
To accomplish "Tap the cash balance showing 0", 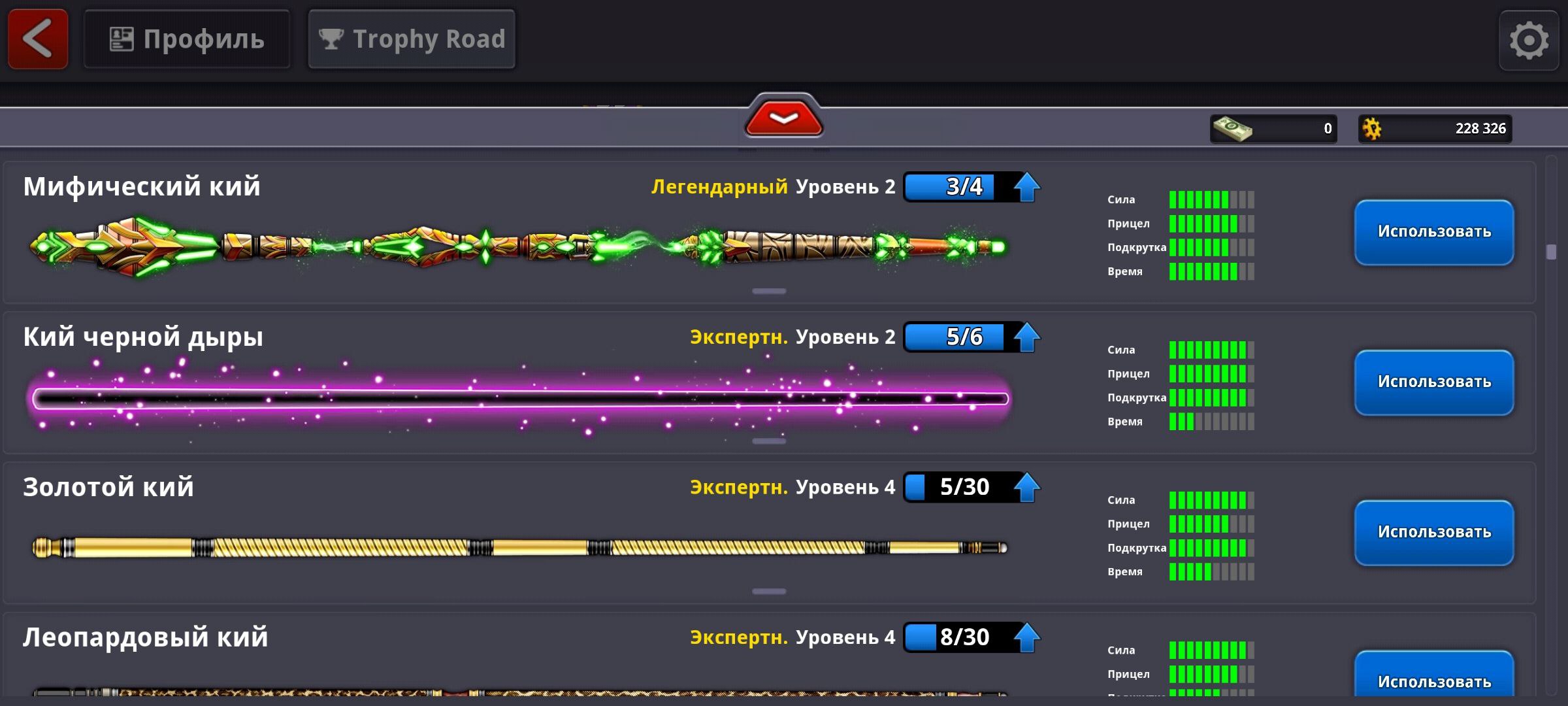I will tap(1273, 129).
